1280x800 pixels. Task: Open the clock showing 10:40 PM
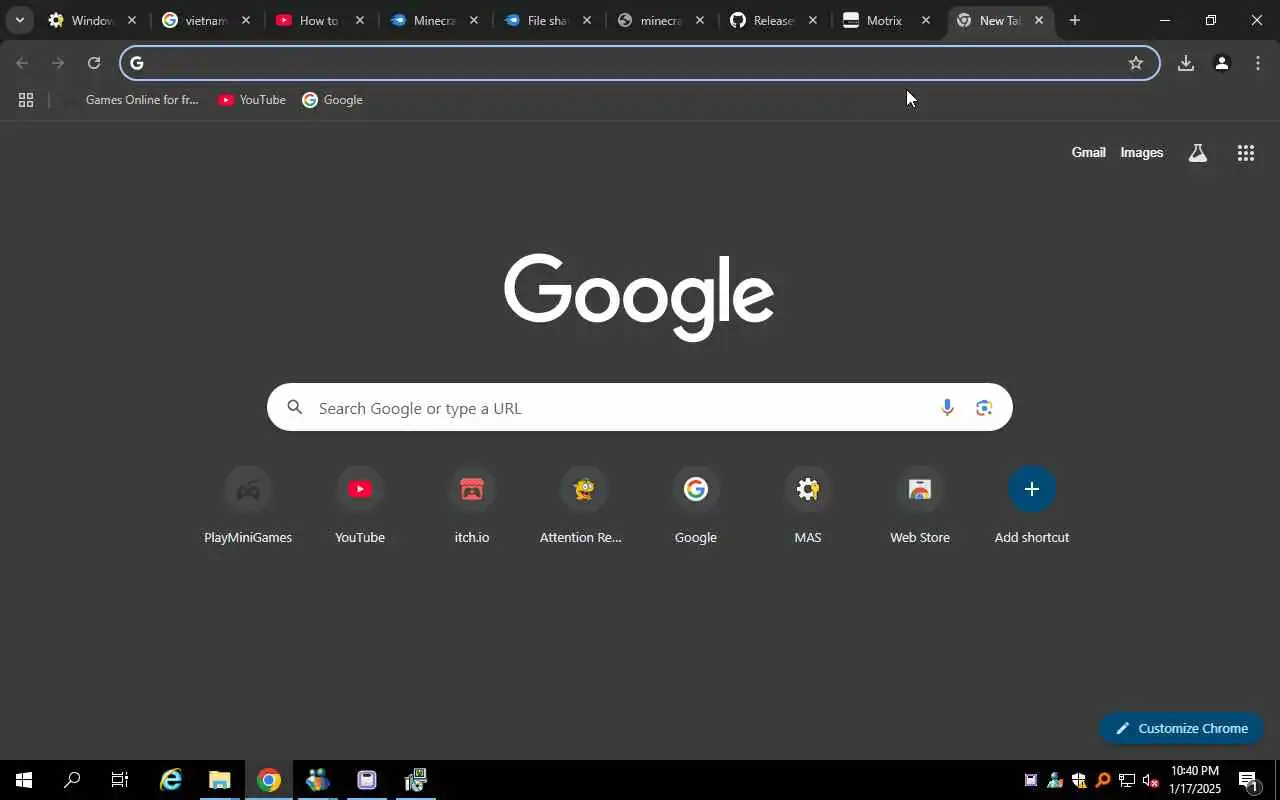pos(1195,780)
